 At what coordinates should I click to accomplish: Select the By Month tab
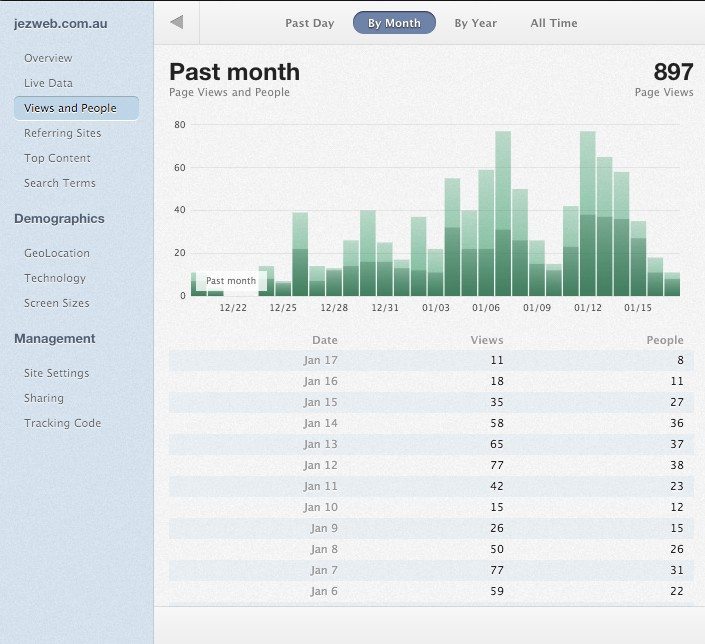[x=394, y=23]
